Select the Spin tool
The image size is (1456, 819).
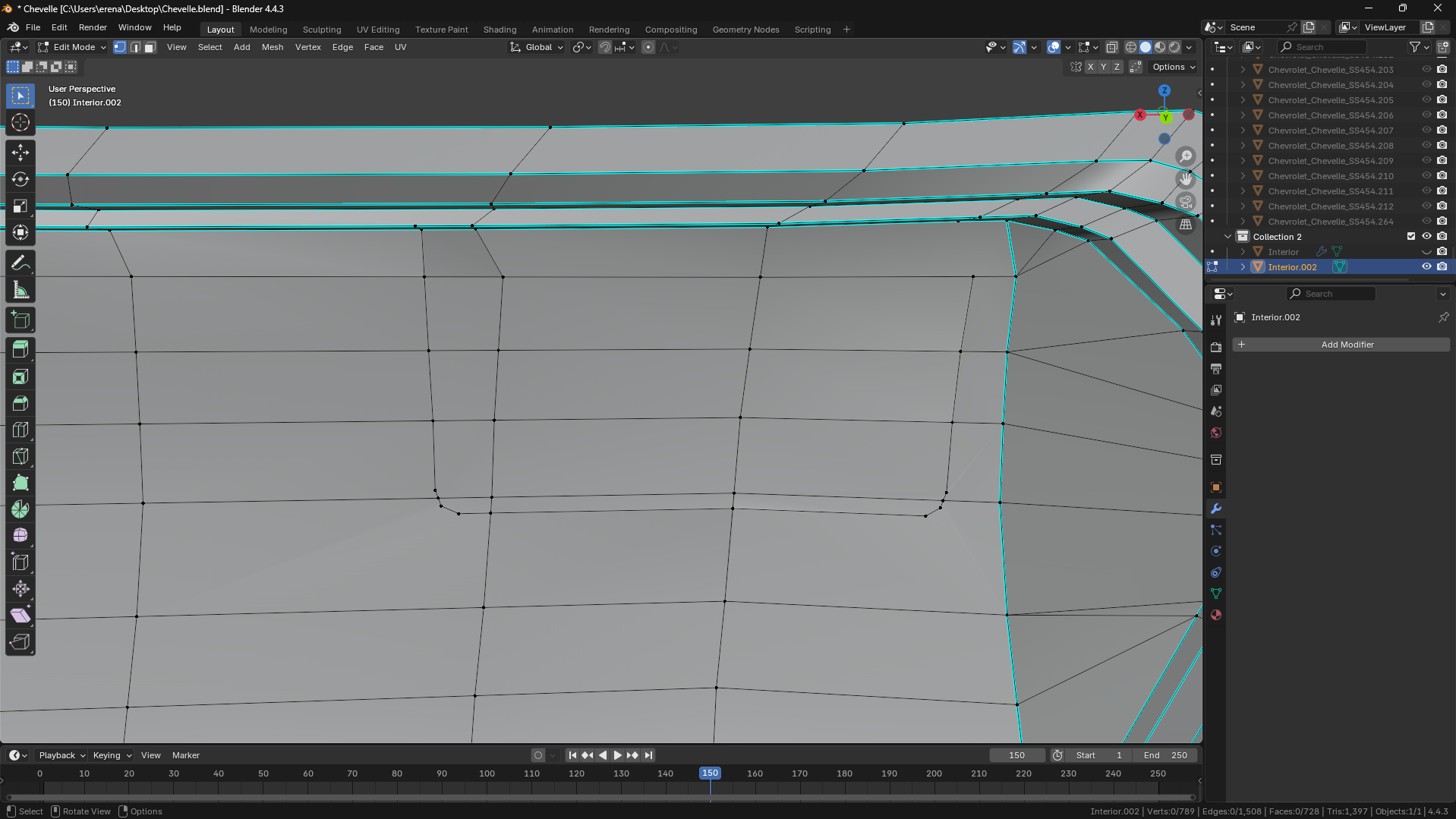20,509
